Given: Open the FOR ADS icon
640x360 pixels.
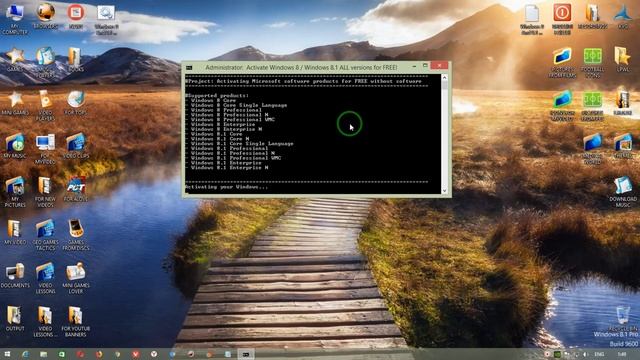Looking at the screenshot, I should 76,189.
